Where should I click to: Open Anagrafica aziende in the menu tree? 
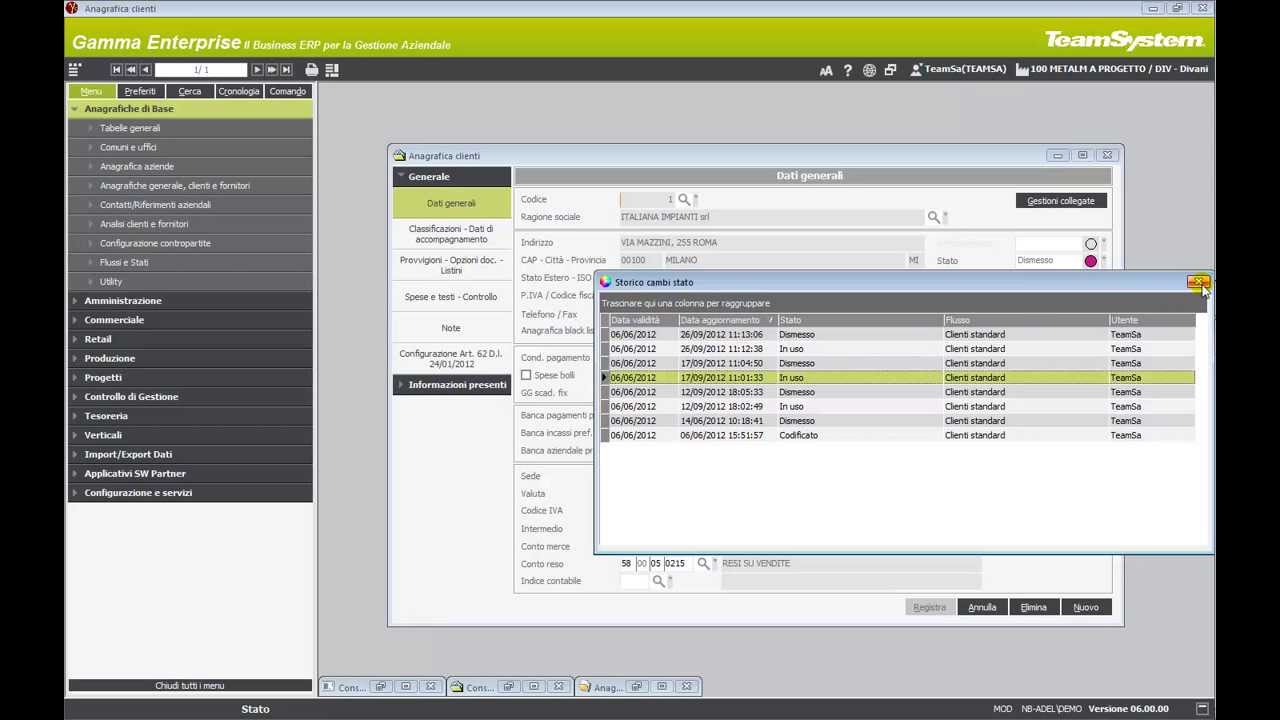pos(136,167)
